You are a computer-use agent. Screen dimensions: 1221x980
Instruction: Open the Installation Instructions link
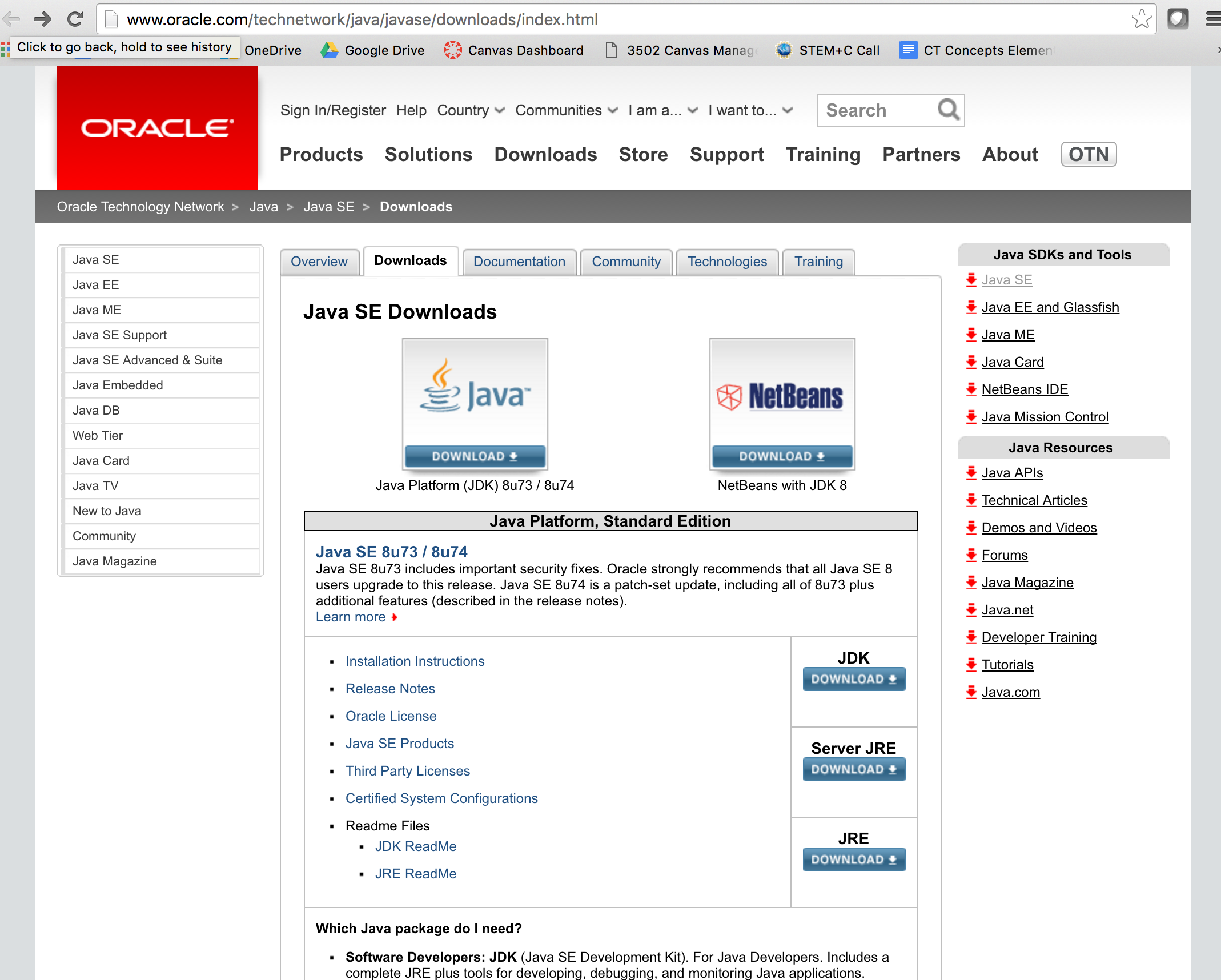[415, 661]
